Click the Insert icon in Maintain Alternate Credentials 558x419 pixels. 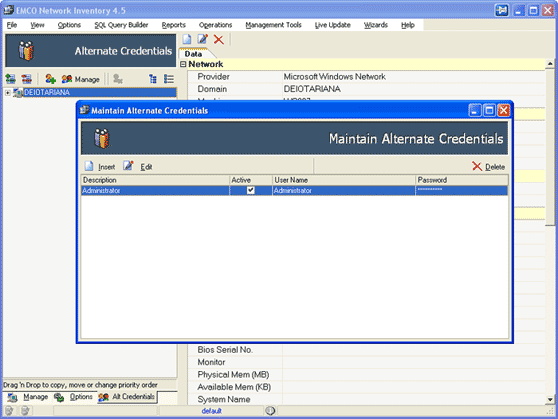(89, 166)
